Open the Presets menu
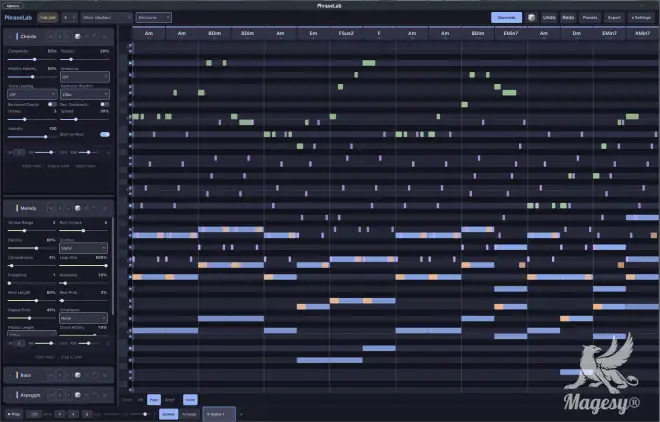Viewport: 660px width, 422px height. [x=590, y=17]
